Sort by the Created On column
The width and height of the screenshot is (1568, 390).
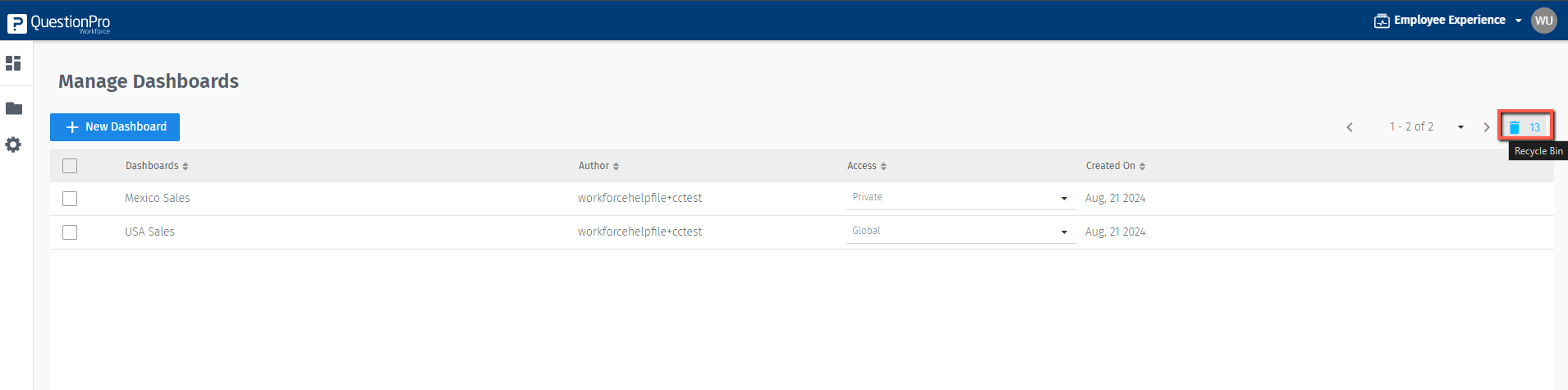[1115, 166]
